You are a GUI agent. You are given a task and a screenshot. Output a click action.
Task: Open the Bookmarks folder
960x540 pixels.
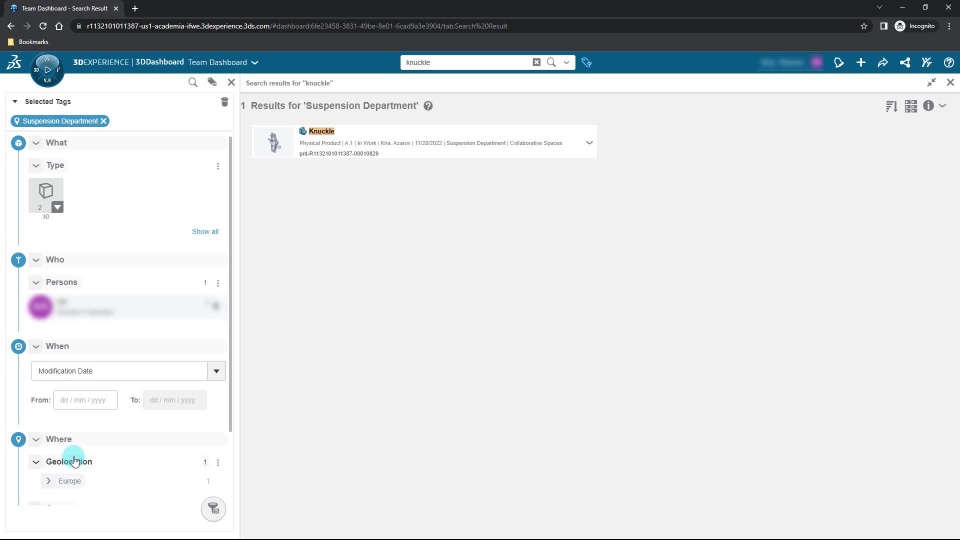tap(28, 42)
